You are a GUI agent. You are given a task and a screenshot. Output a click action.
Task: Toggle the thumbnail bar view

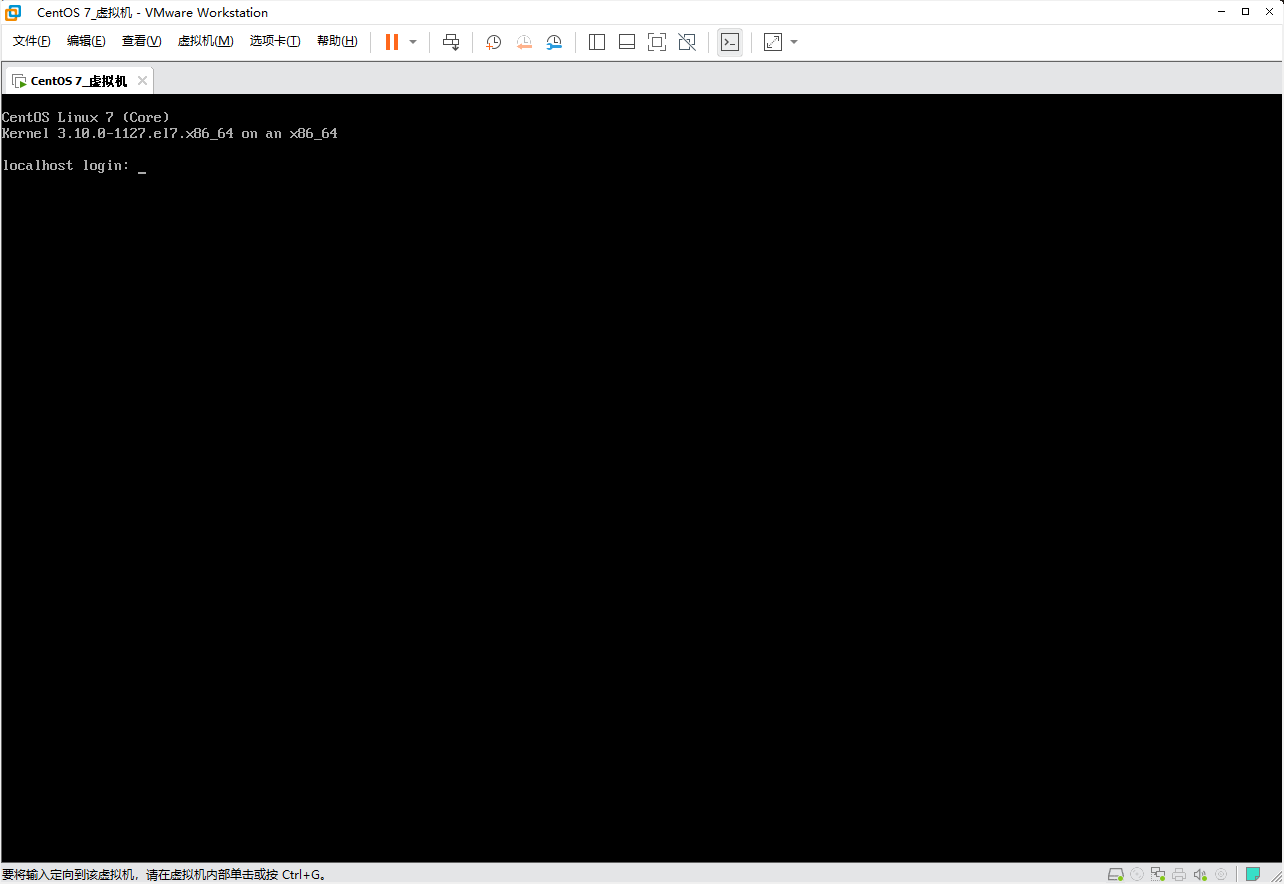(x=627, y=42)
